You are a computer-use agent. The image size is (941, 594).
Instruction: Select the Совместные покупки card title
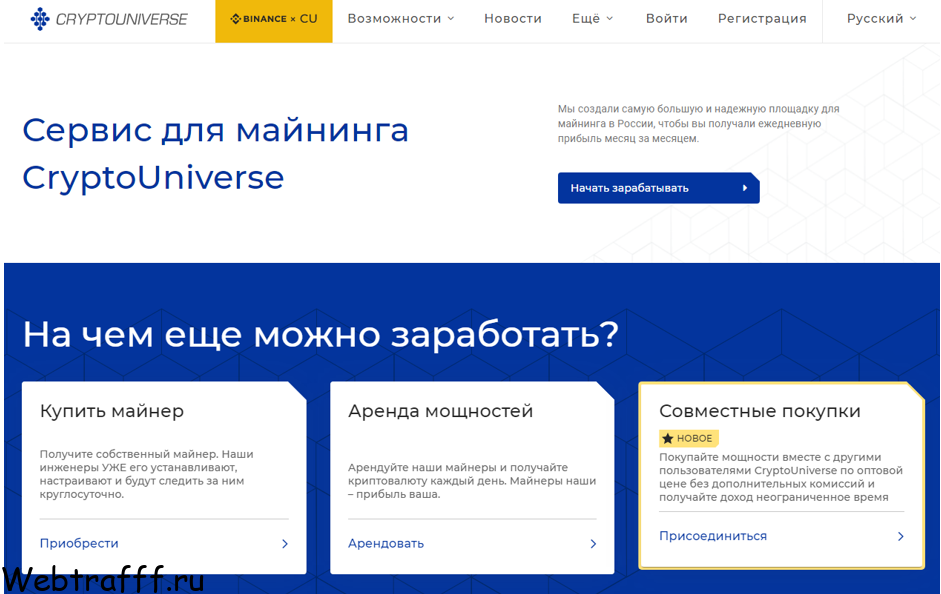tap(760, 411)
